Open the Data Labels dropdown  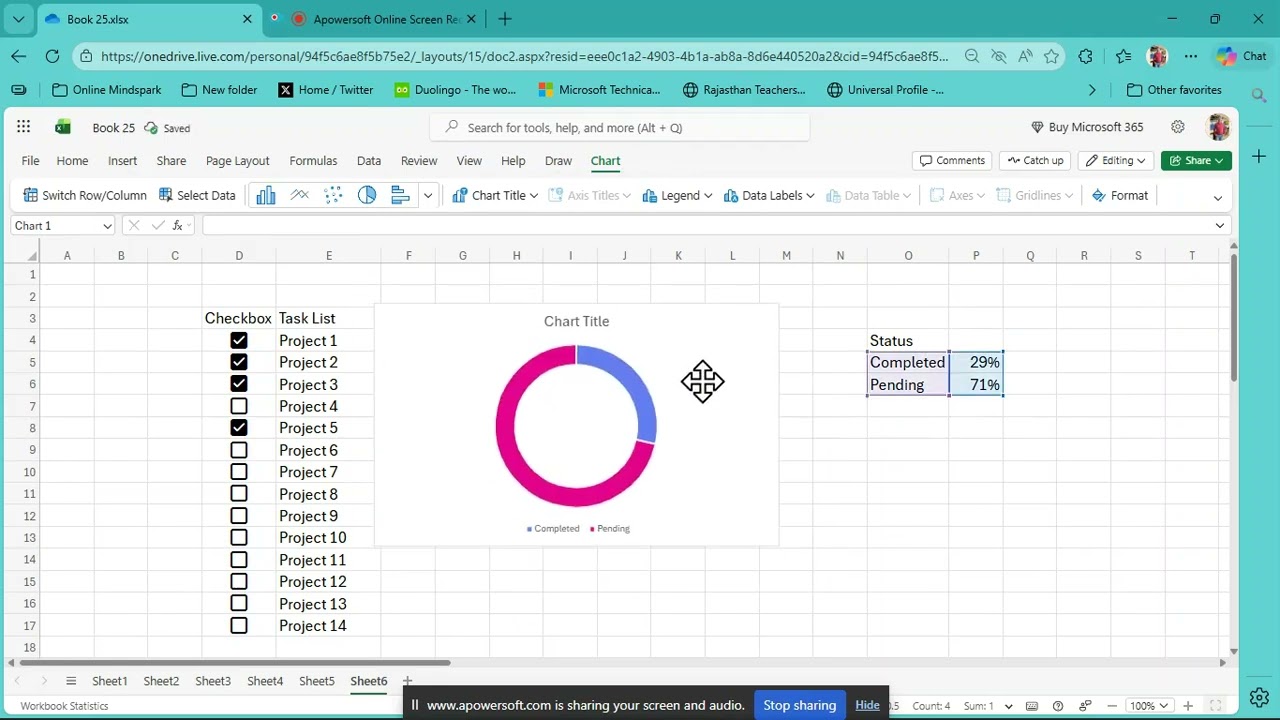tap(768, 195)
